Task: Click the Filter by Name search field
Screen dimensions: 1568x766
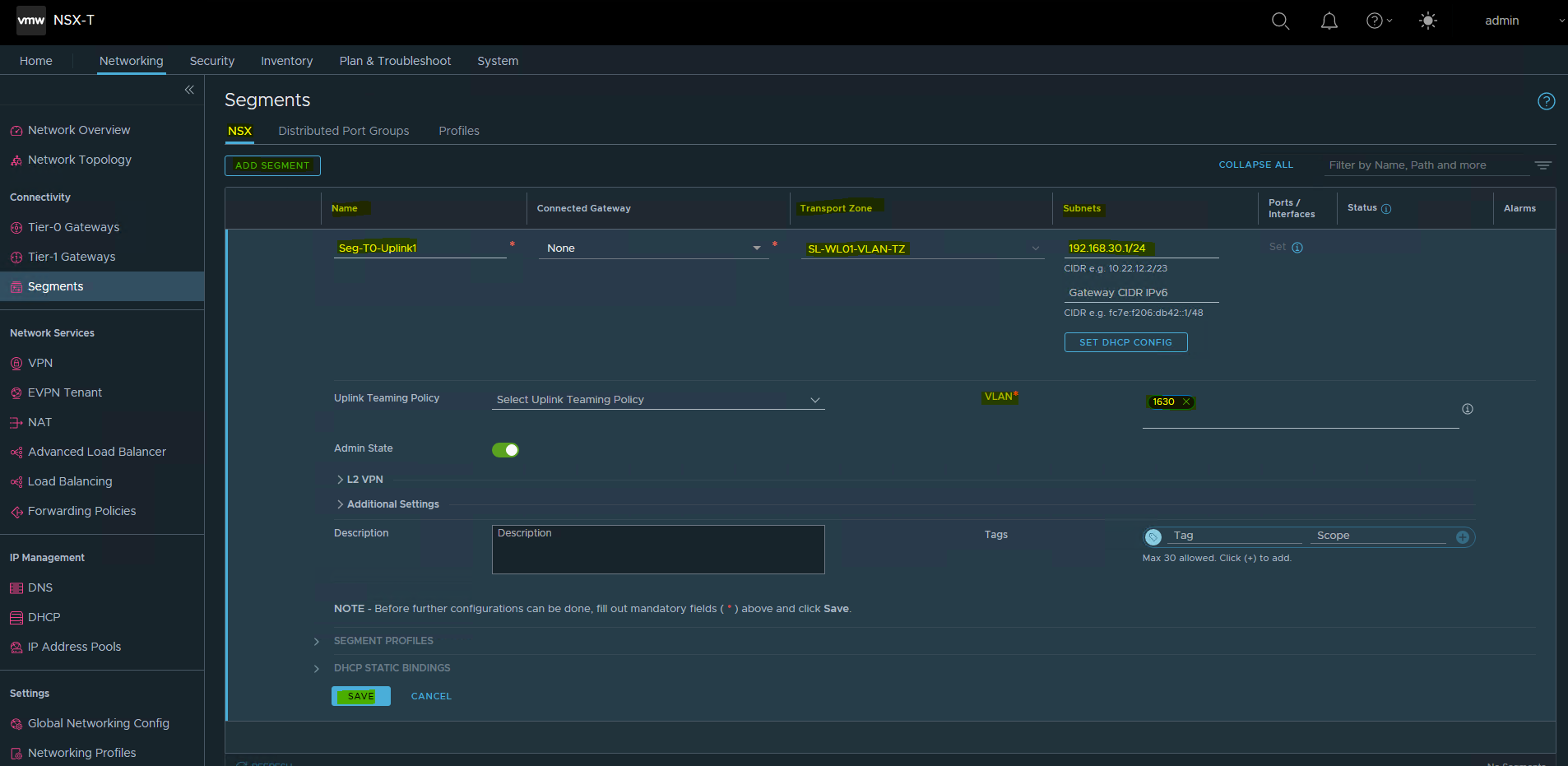Action: [1427, 165]
